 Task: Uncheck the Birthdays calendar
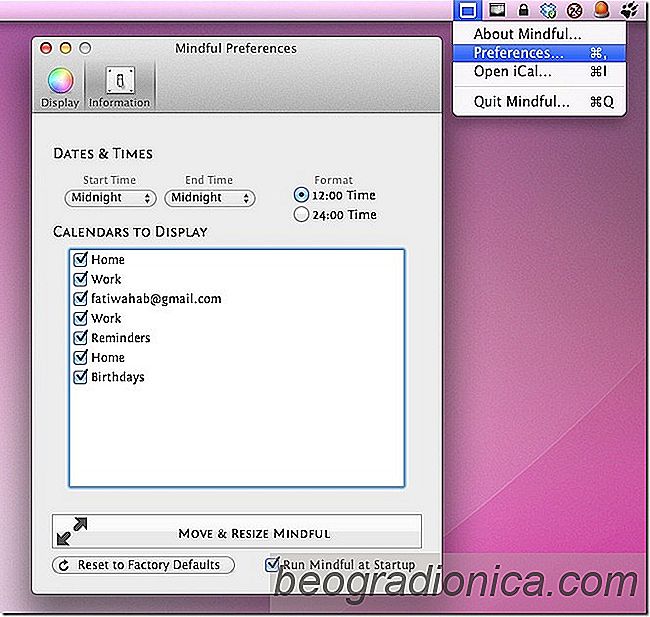80,377
